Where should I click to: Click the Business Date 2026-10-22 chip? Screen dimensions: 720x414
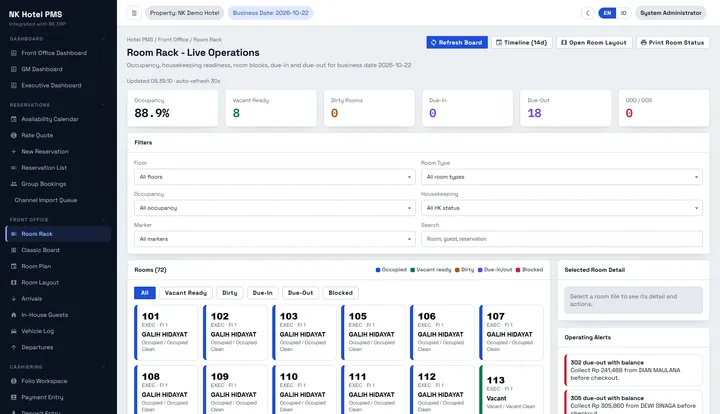[270, 13]
